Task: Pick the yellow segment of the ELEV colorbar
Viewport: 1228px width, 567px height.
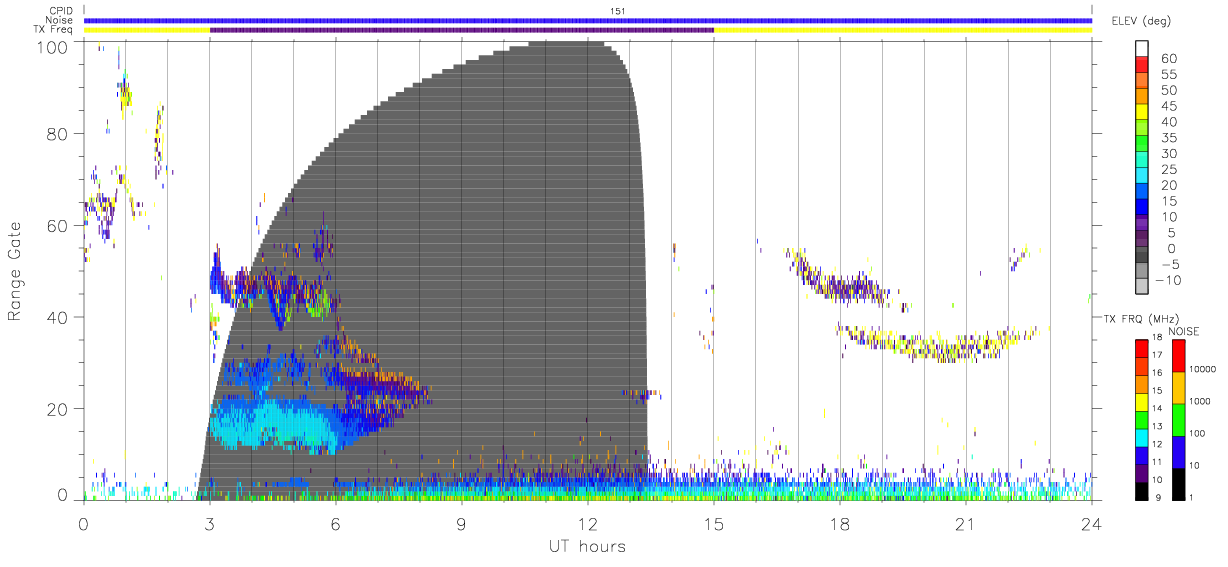Action: [1141, 112]
